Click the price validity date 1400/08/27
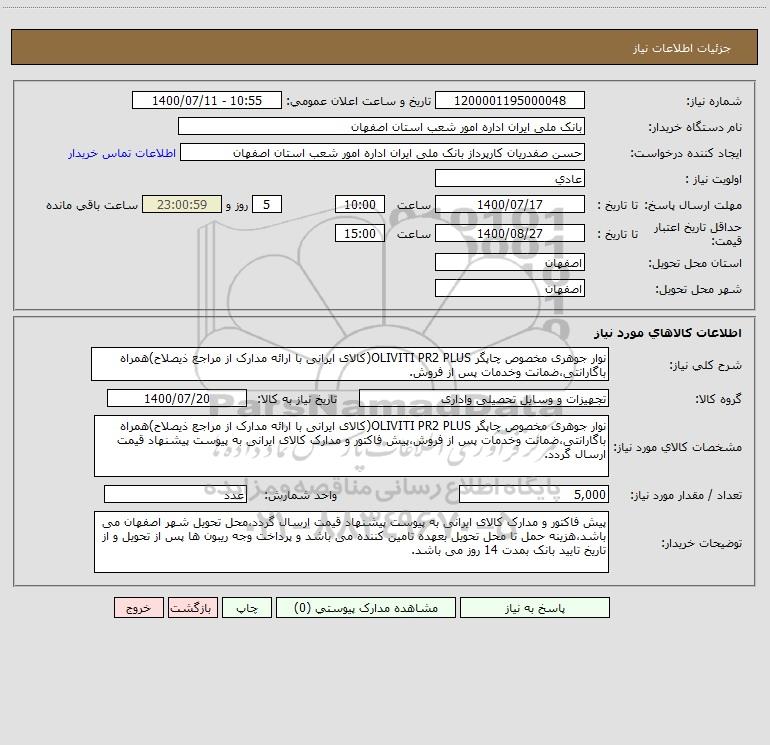 pyautogui.click(x=510, y=233)
